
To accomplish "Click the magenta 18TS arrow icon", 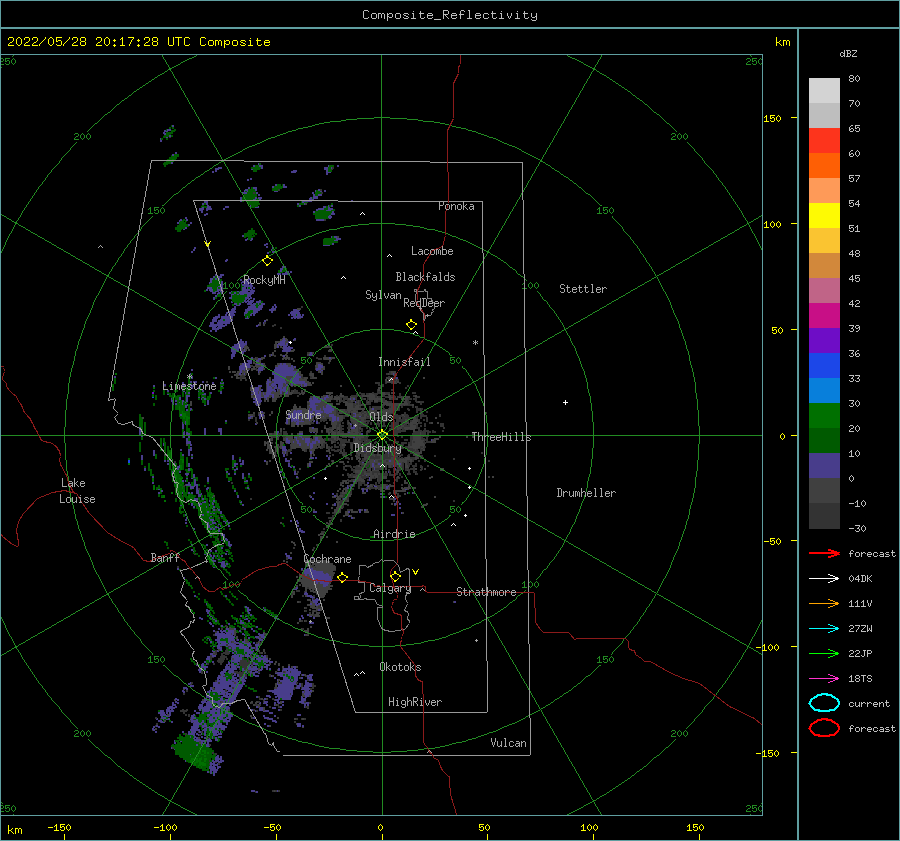I will click(824, 679).
